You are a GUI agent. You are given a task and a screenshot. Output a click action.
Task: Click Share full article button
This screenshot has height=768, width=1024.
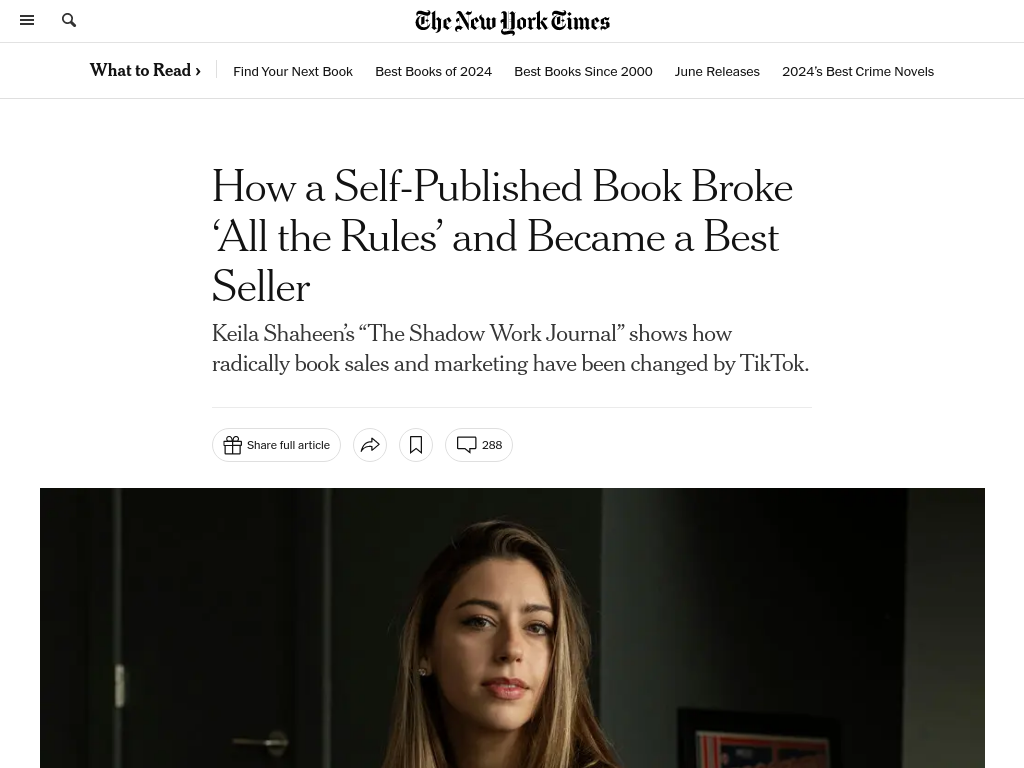[276, 445]
